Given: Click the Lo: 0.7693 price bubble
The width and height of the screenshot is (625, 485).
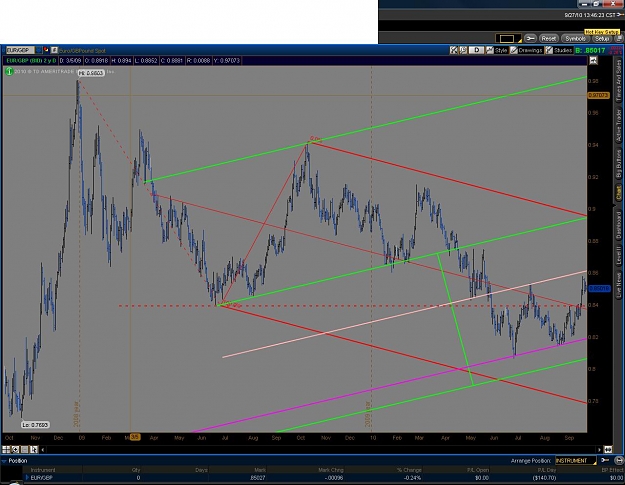Looking at the screenshot, I should (35, 425).
